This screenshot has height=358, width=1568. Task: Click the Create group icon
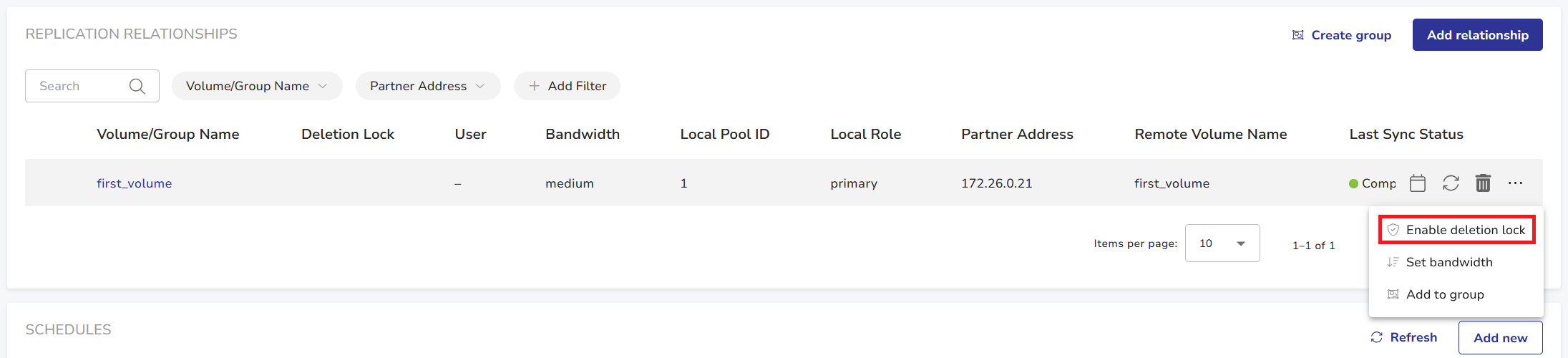point(1297,35)
